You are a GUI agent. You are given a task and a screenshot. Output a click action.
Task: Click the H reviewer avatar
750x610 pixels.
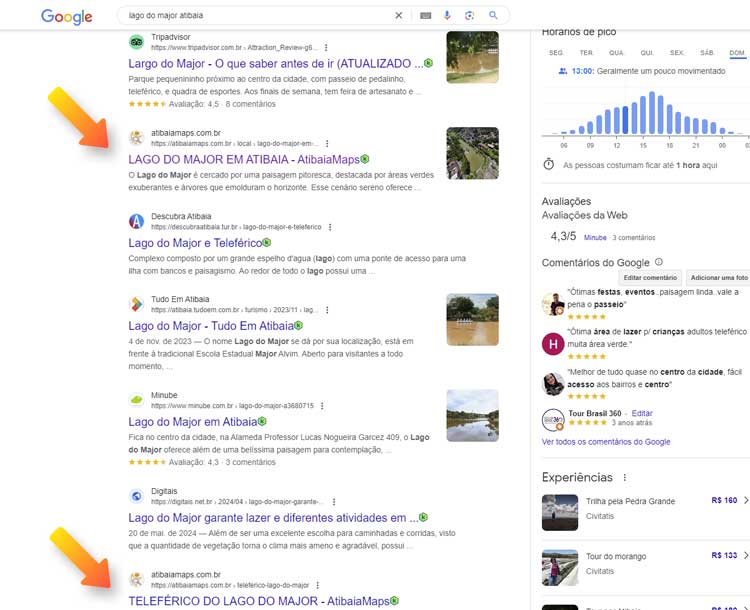553,344
